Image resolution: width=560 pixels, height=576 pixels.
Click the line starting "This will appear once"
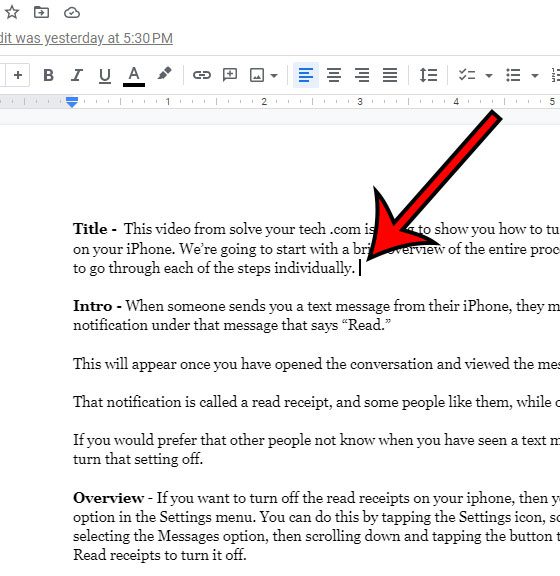(316, 364)
